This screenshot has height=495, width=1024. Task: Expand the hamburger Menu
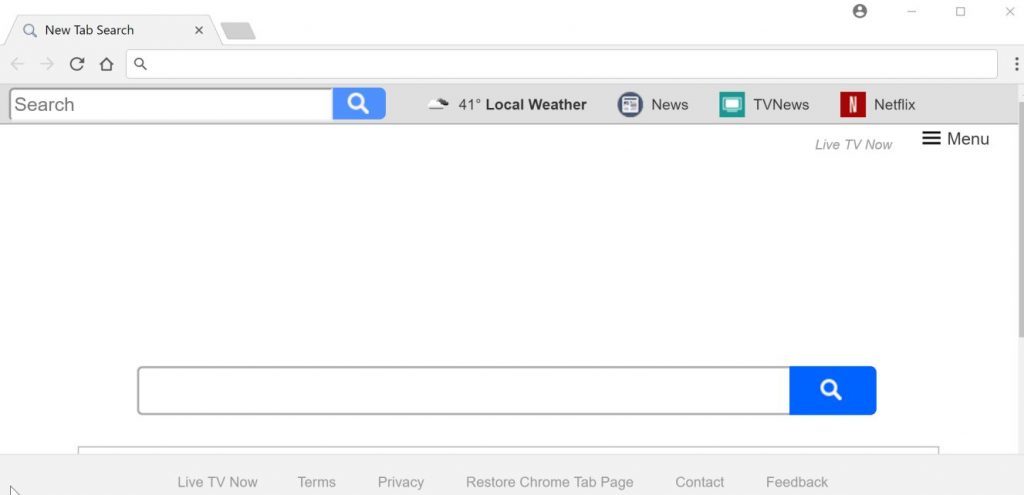(x=955, y=138)
